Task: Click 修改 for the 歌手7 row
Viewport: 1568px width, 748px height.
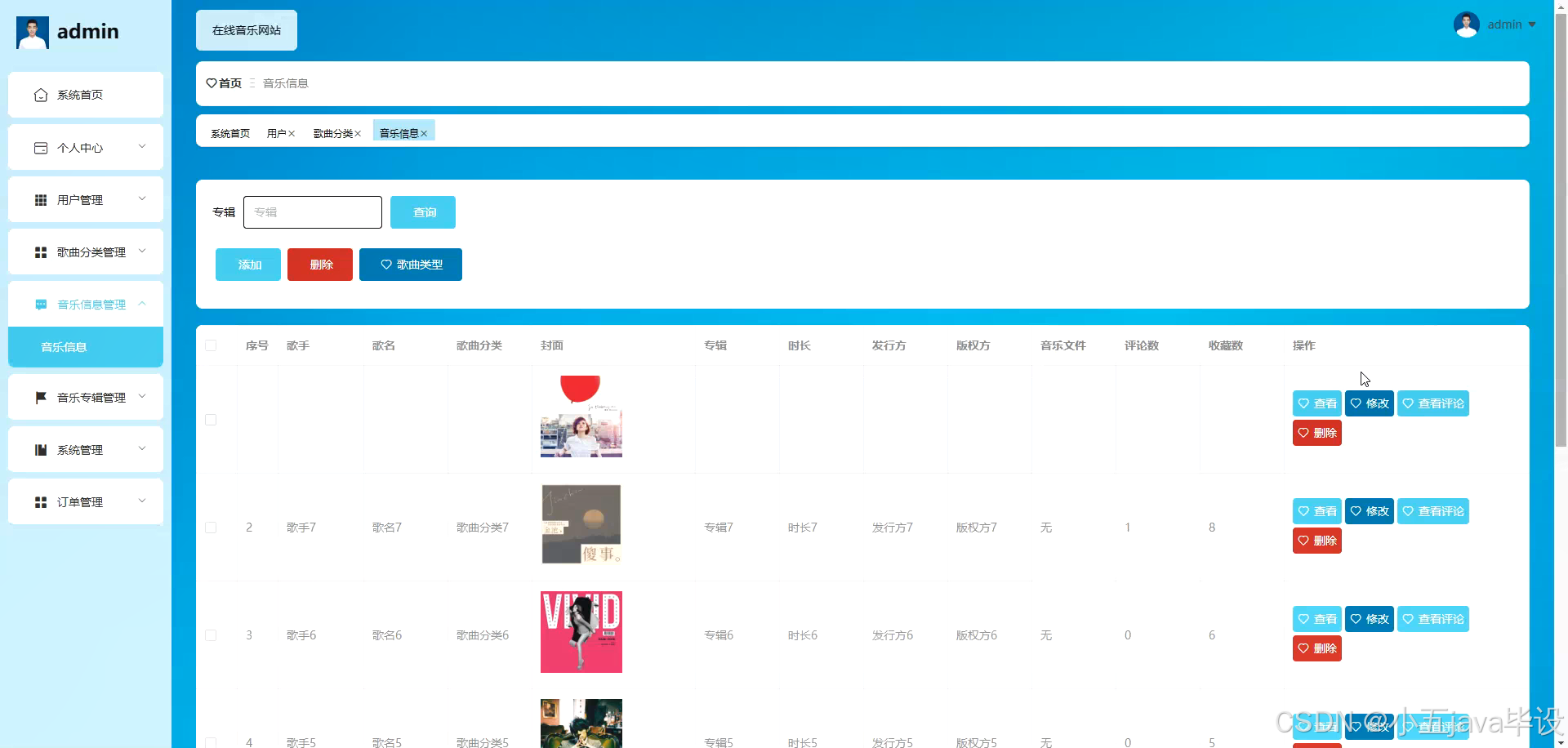Action: tap(1370, 511)
